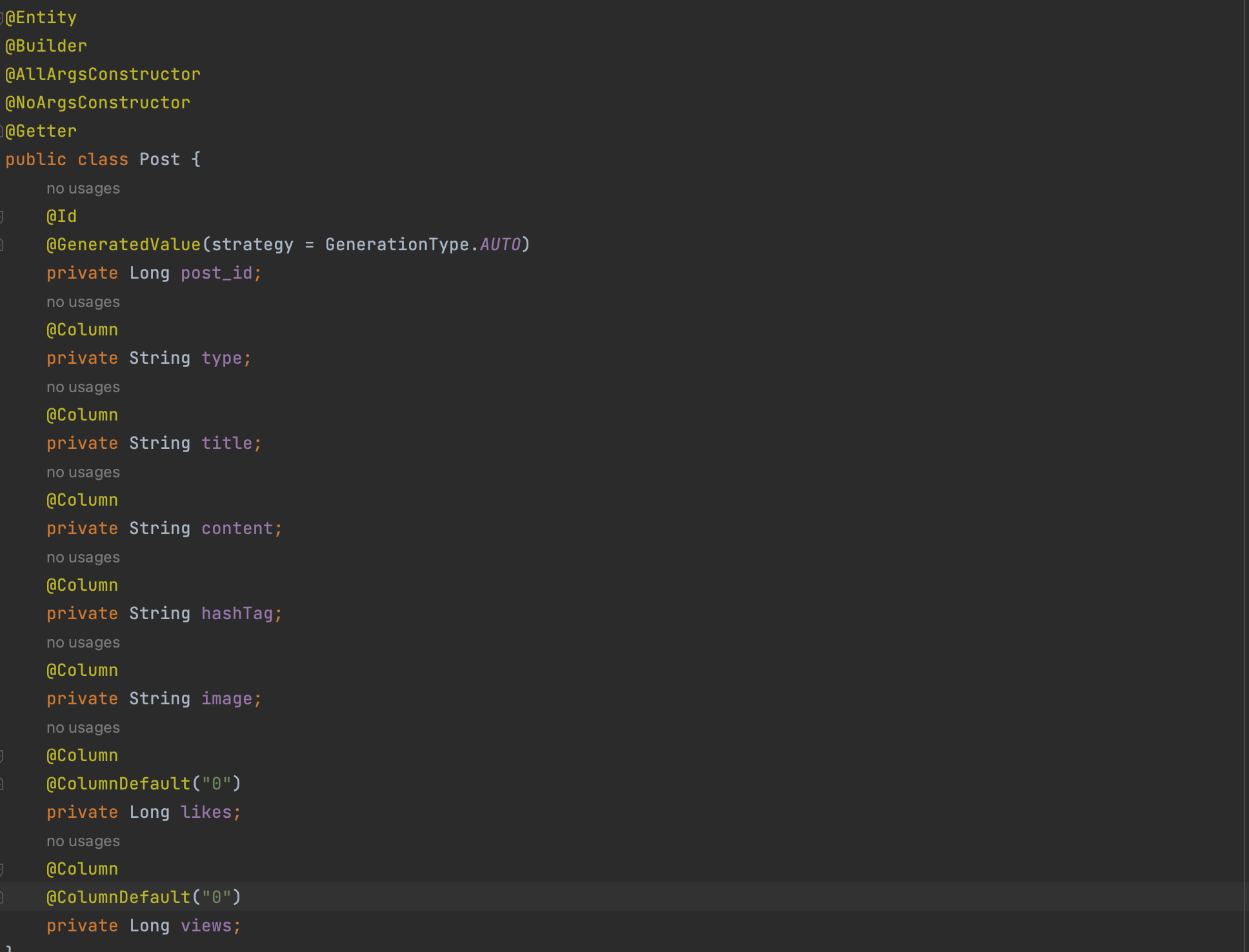Click the AUTO constant
The image size is (1249, 952).
[501, 244]
